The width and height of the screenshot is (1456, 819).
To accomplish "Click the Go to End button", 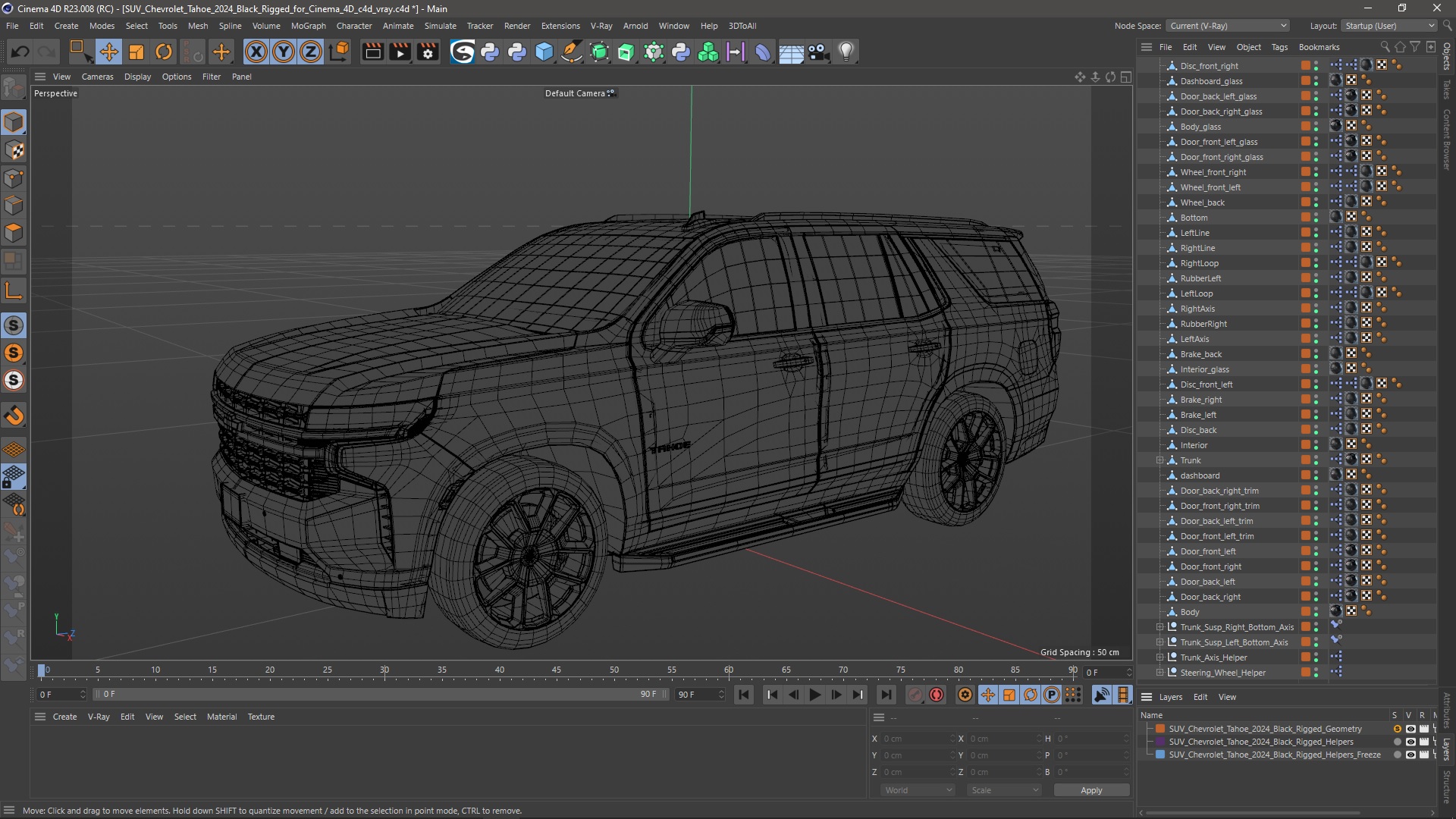I will click(x=886, y=695).
